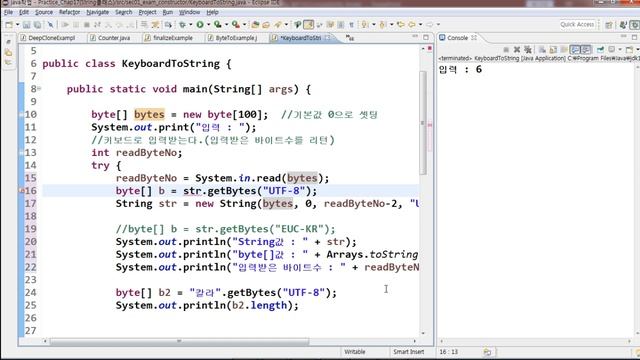Image resolution: width=640 pixels, height=360 pixels.
Task: Open the Project menu
Action: pos(147,12)
